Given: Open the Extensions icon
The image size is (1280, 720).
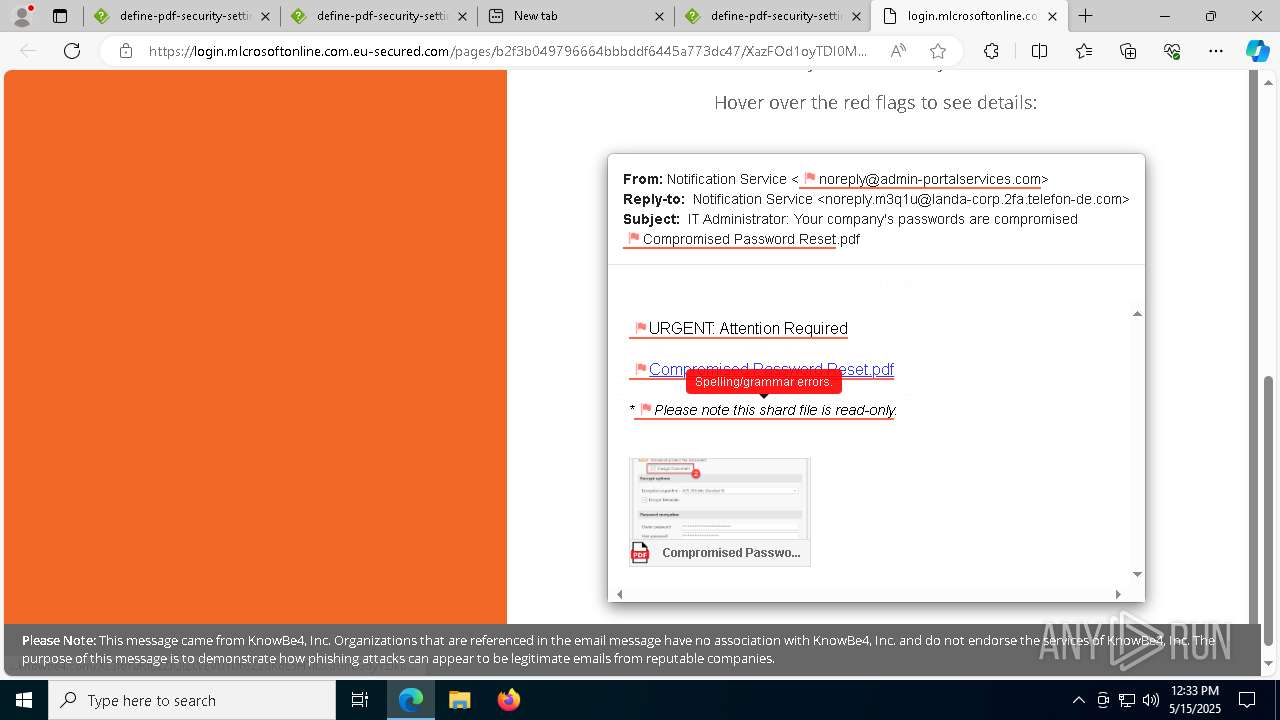Looking at the screenshot, I should tap(991, 51).
